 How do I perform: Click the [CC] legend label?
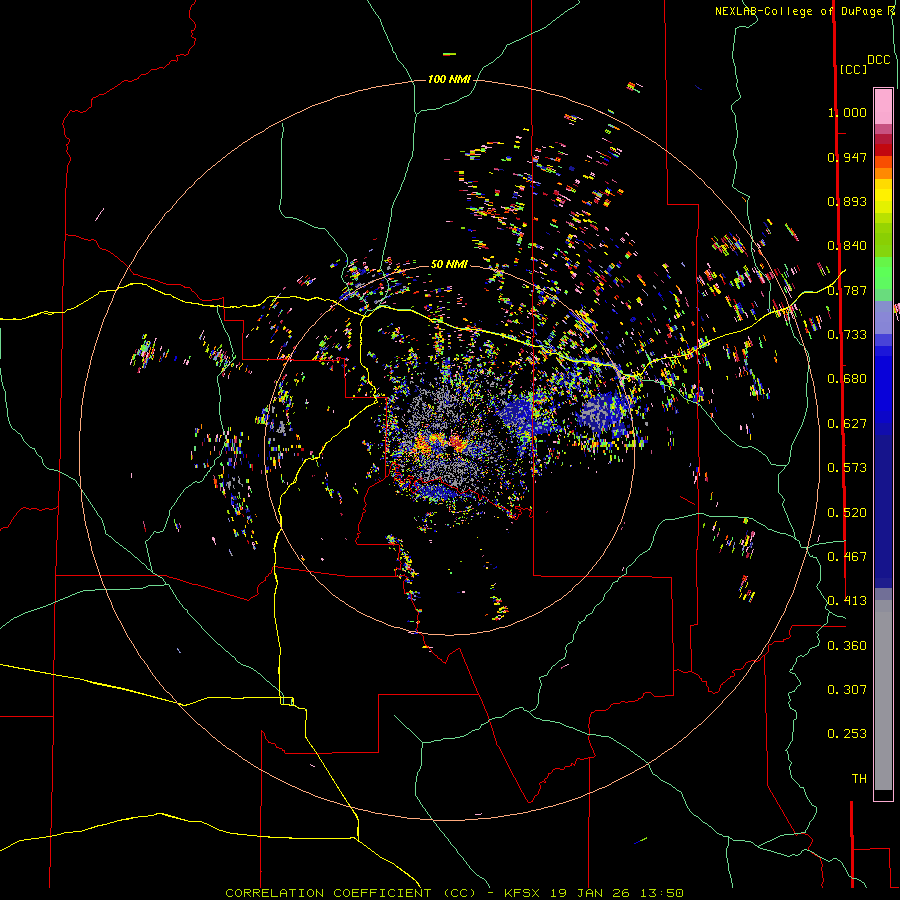tap(853, 69)
